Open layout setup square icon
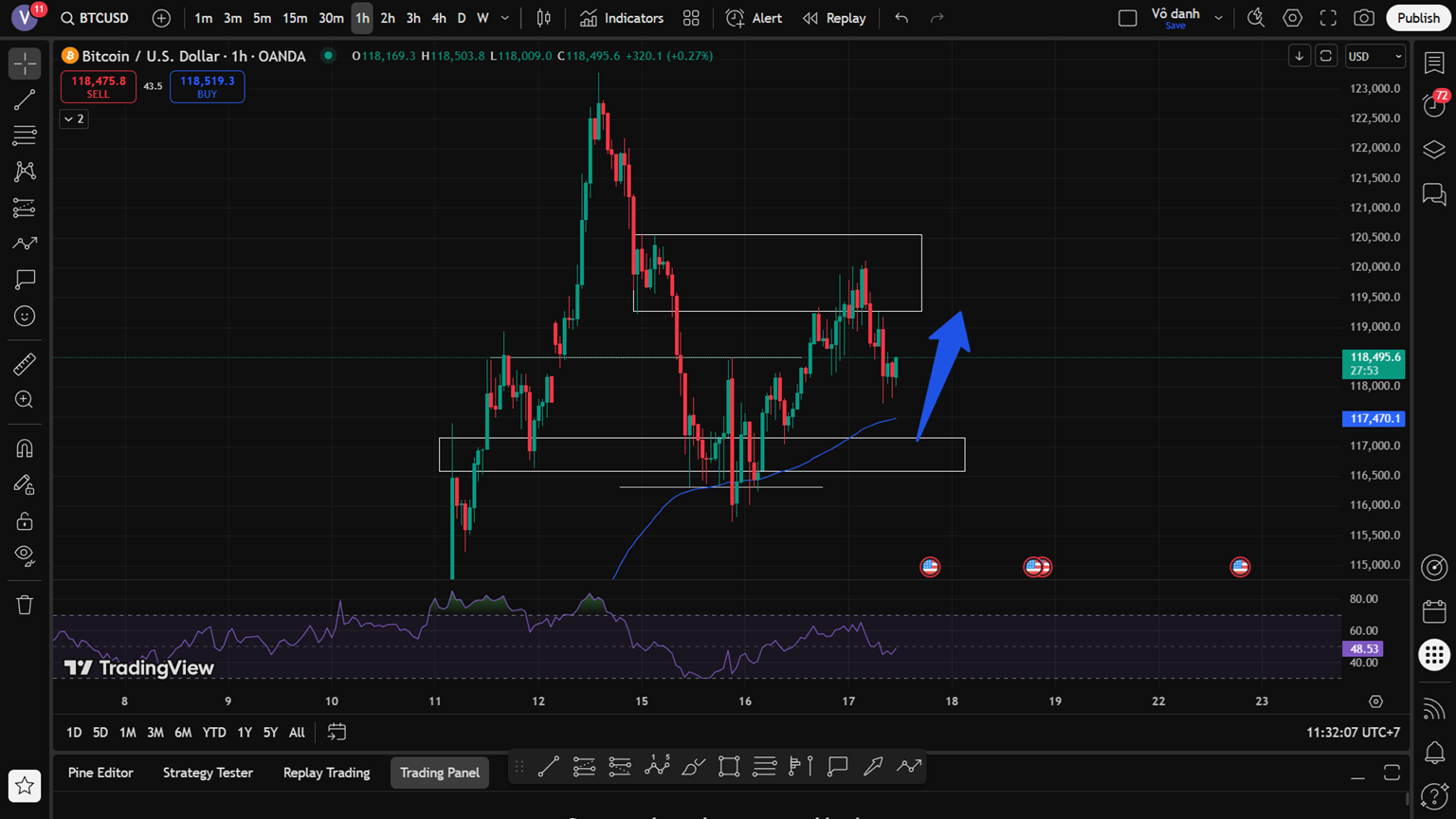The image size is (1456, 819). (x=1127, y=18)
